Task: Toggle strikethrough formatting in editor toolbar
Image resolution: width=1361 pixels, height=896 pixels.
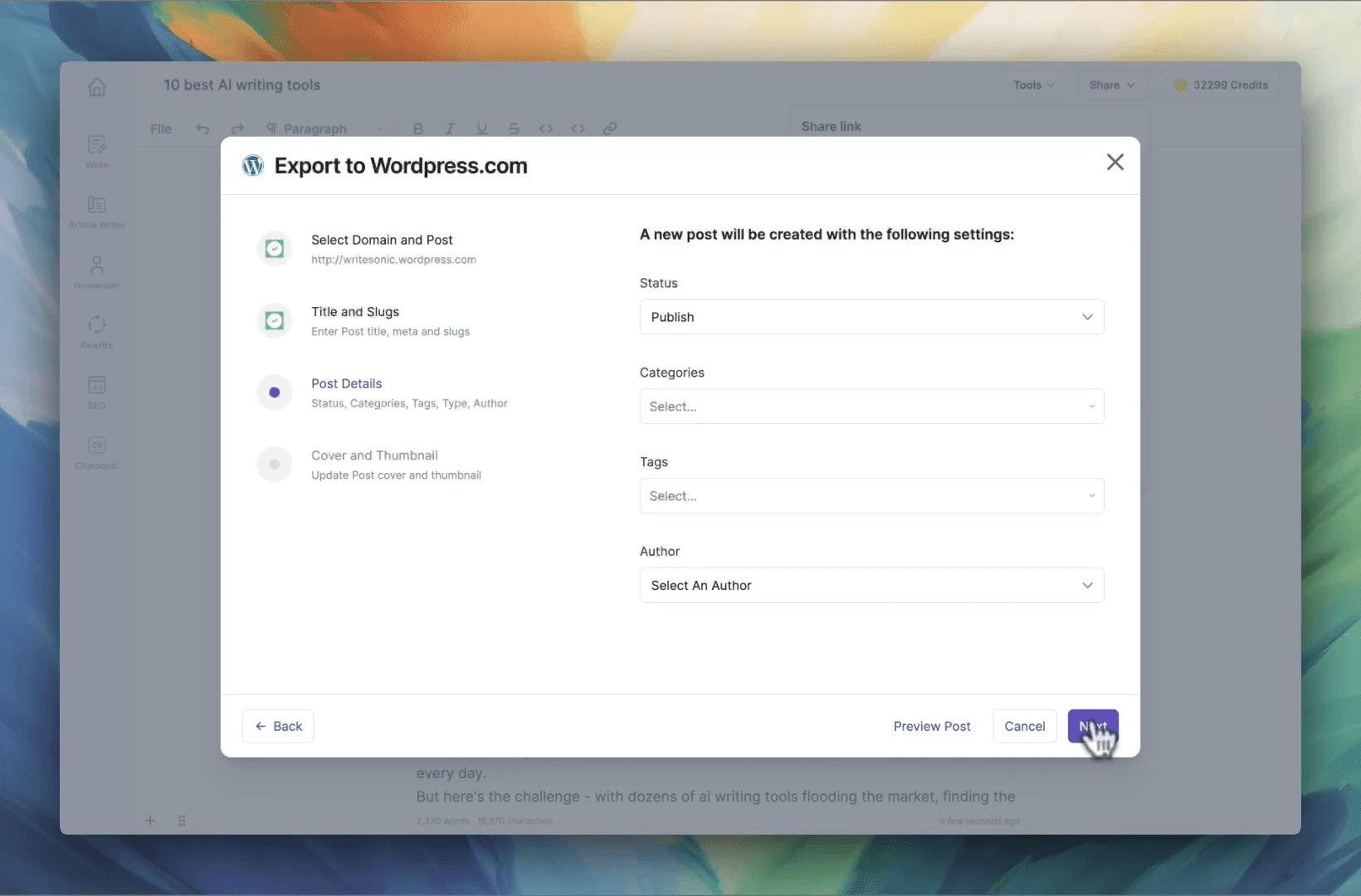Action: click(x=514, y=129)
